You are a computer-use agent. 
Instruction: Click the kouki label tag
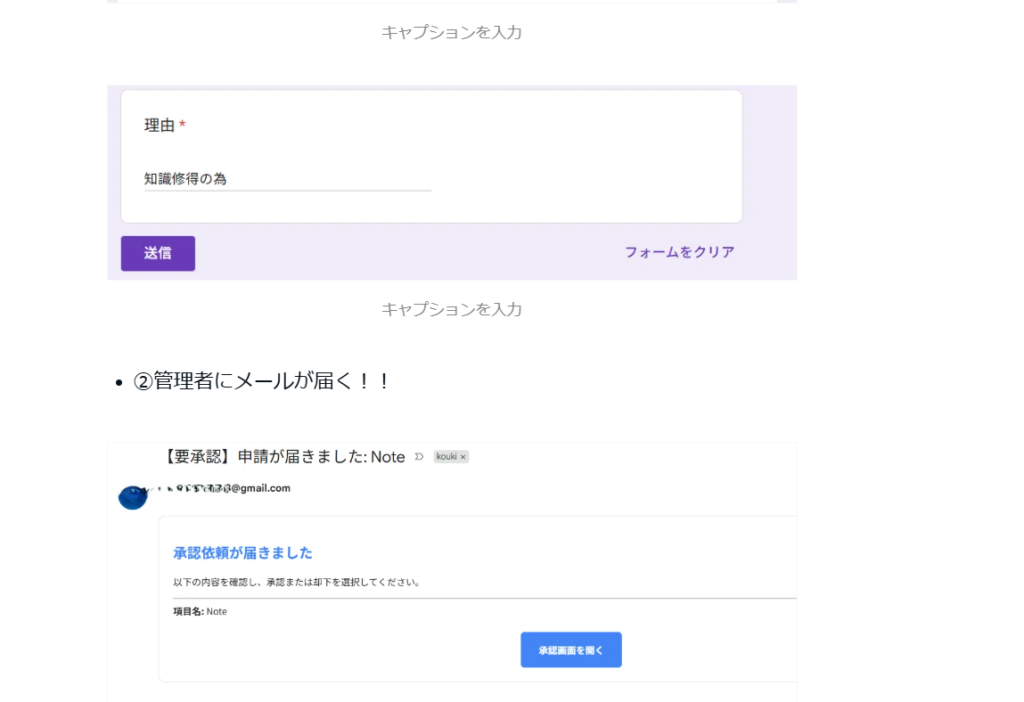446,457
